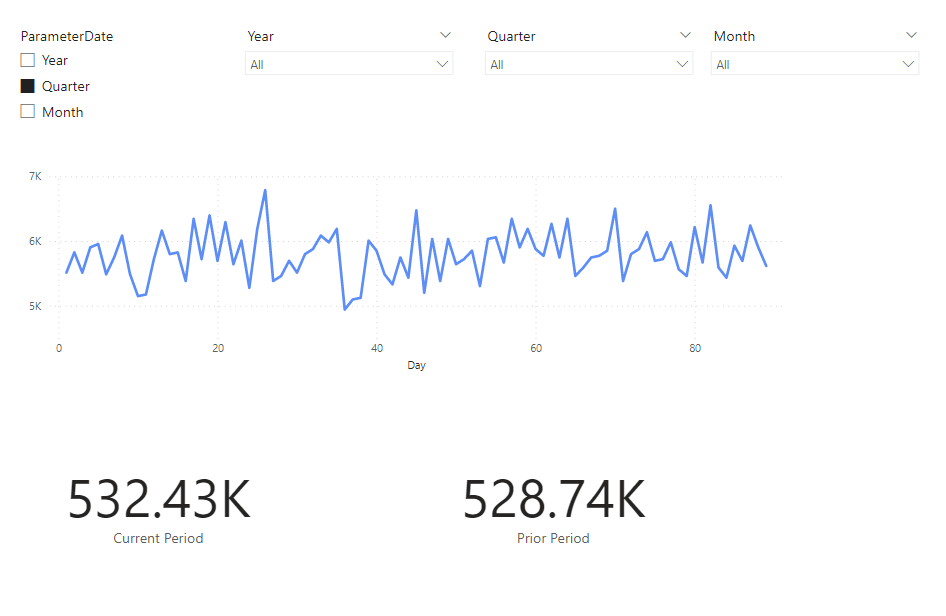Click the Quarter slicer header label
The image size is (946, 616).
pos(512,37)
